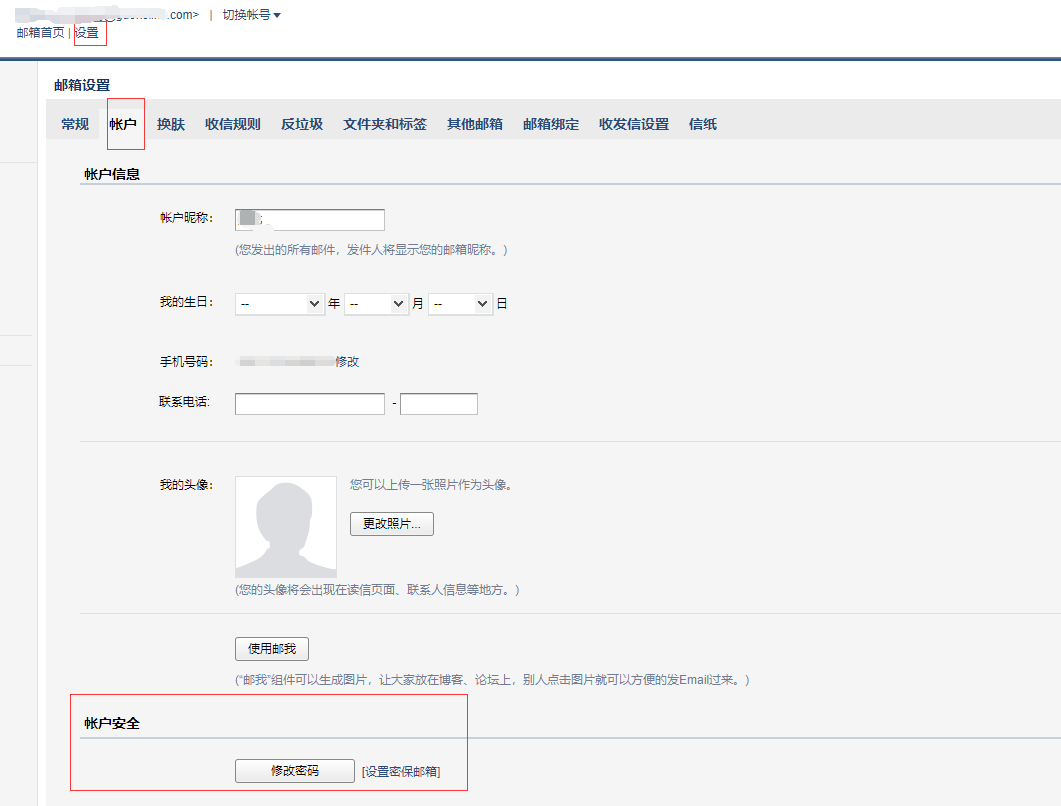Click the 手机号码 label
Image resolution: width=1061 pixels, height=806 pixels.
click(186, 362)
